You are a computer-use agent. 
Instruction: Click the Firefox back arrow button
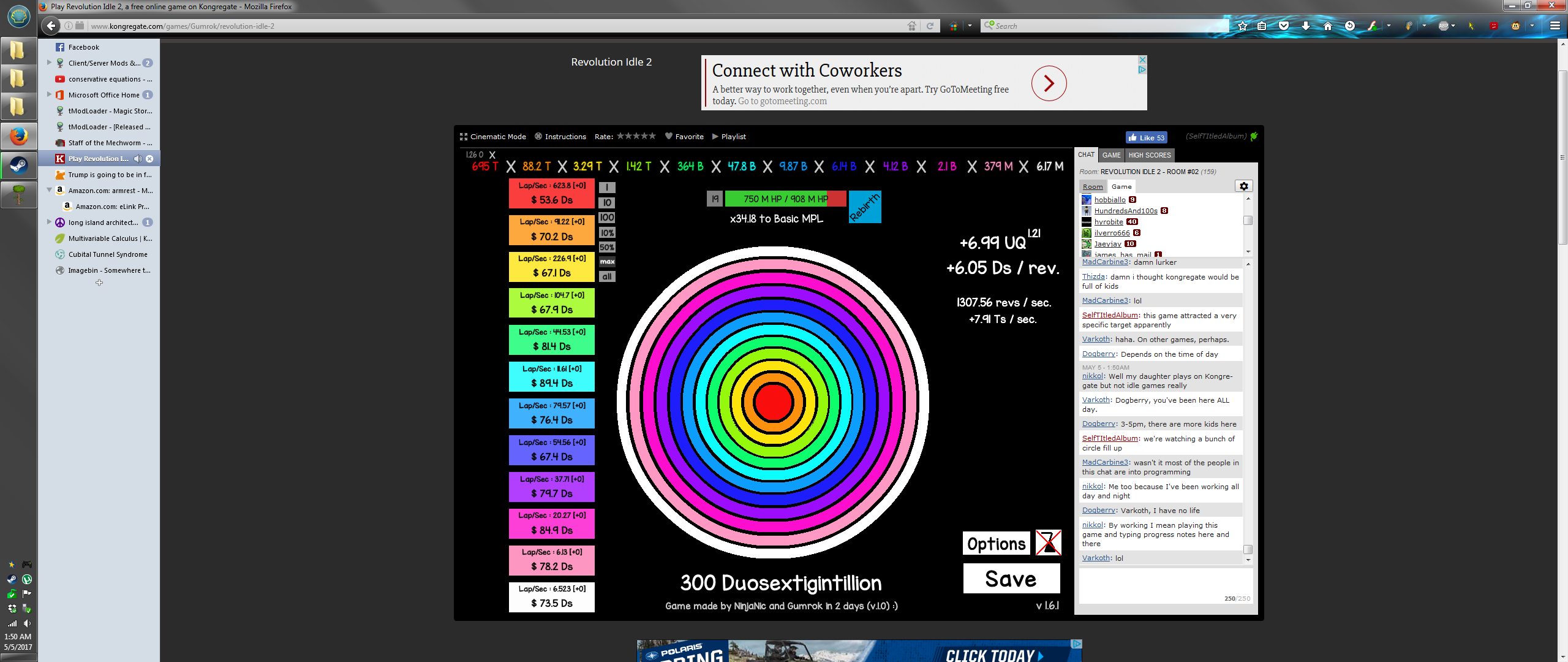click(x=51, y=26)
